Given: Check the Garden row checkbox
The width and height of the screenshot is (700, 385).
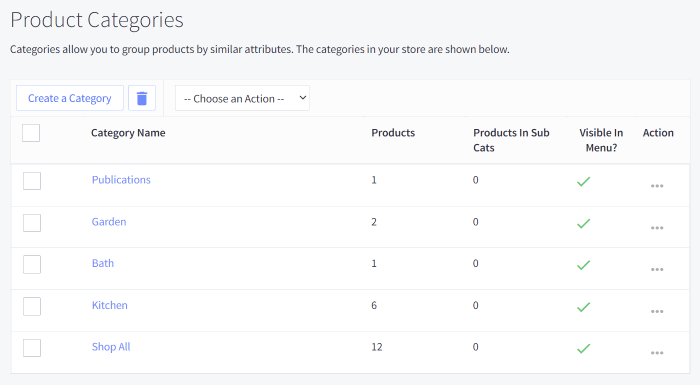Looking at the screenshot, I should coord(32,223).
